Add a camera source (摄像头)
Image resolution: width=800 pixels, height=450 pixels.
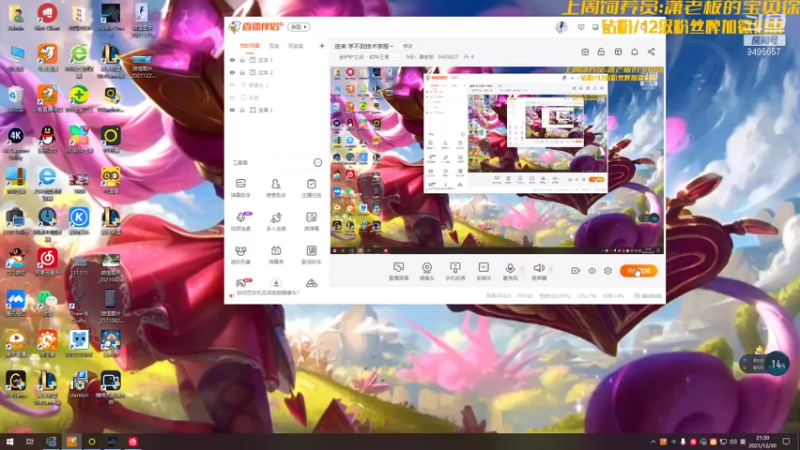[x=427, y=271]
